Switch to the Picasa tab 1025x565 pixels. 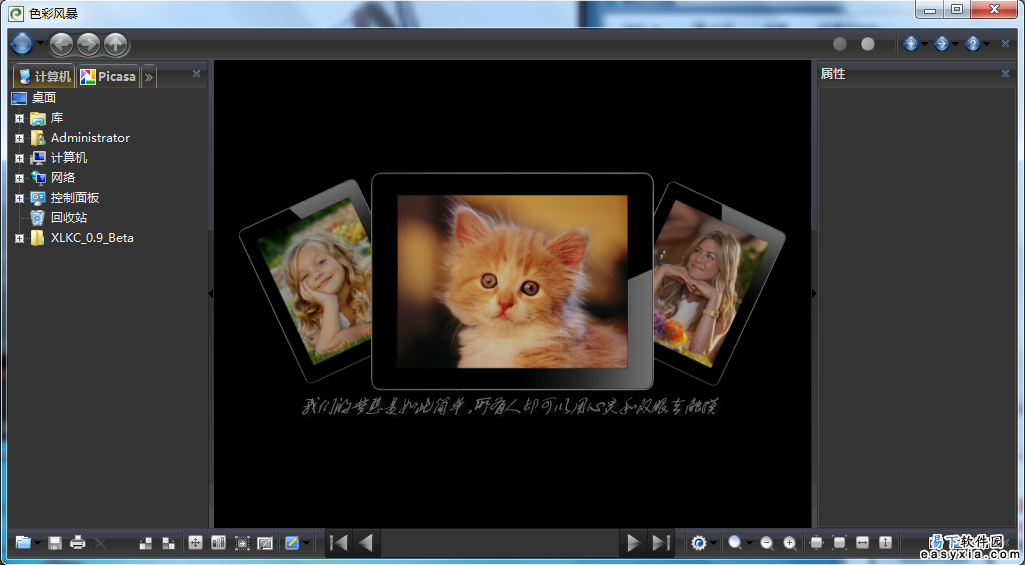[108, 76]
